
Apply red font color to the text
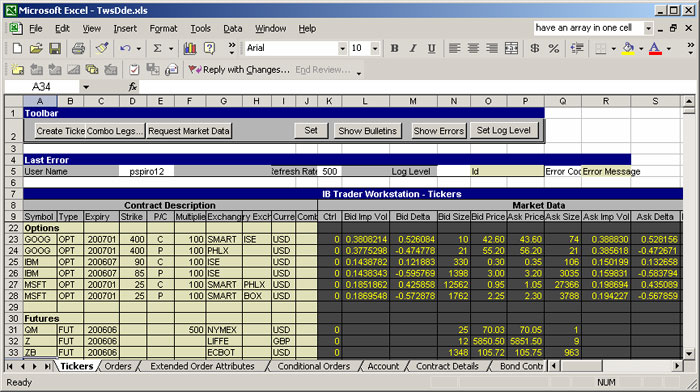[x=655, y=48]
